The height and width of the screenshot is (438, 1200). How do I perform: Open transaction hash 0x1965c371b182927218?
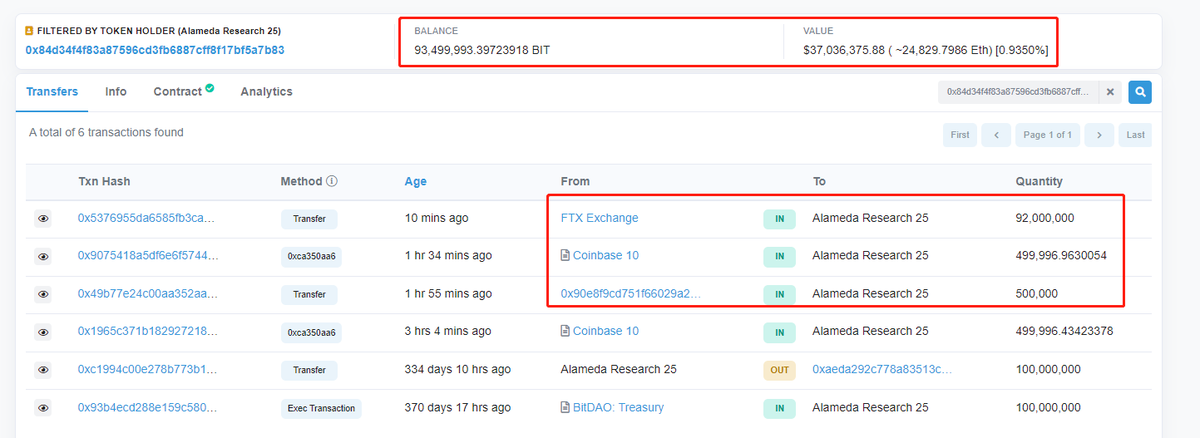(x=148, y=332)
